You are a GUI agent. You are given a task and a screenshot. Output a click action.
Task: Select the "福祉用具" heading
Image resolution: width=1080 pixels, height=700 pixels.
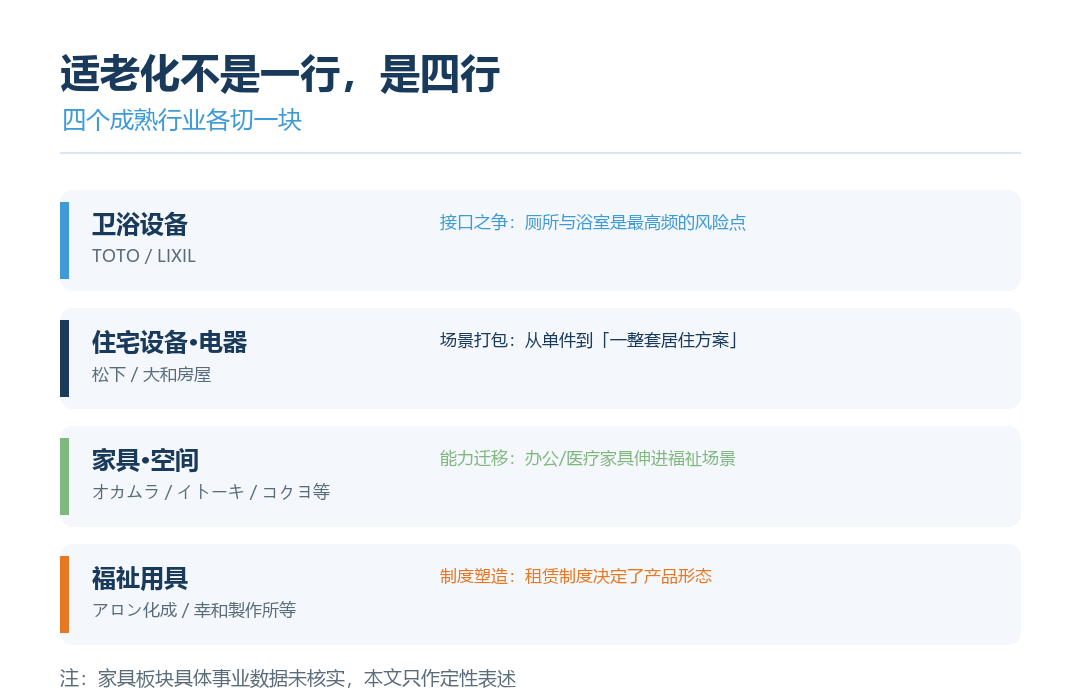(x=140, y=579)
